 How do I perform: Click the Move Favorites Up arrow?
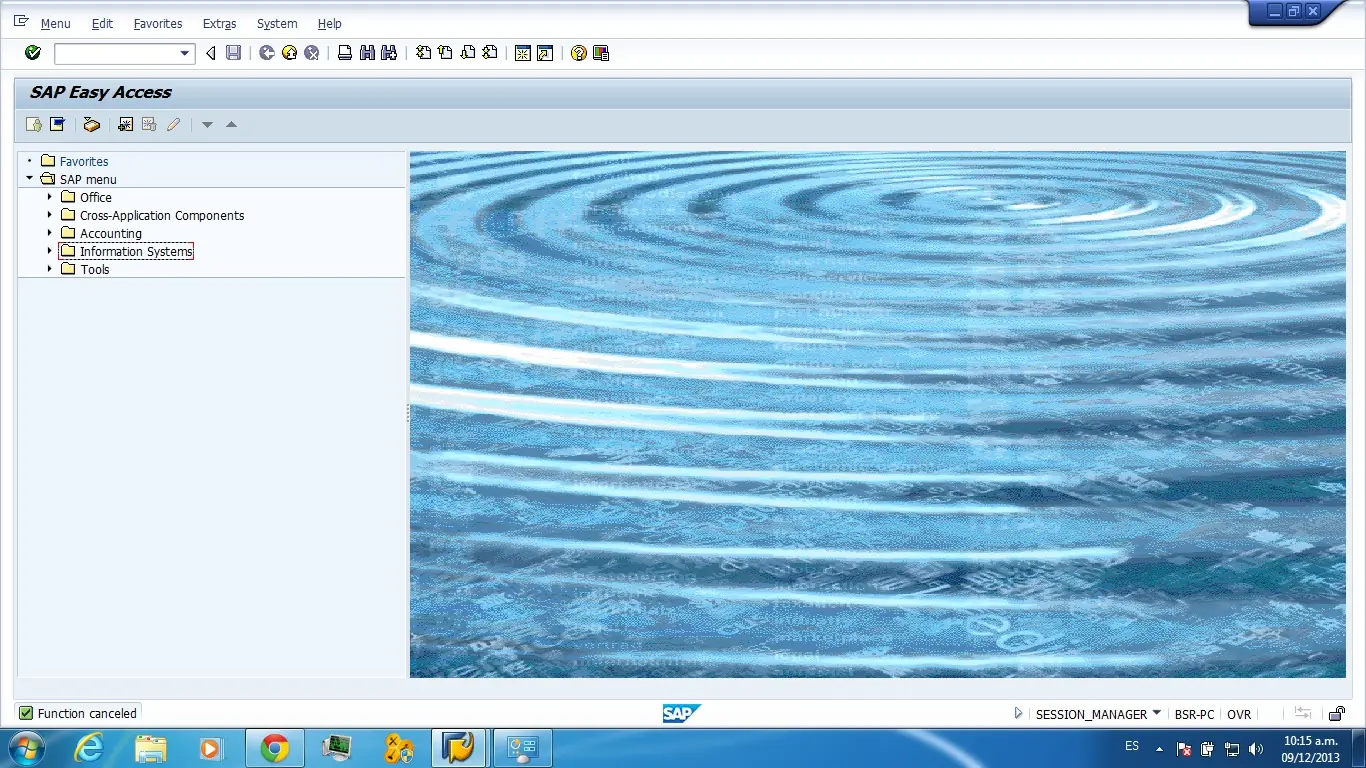coord(231,125)
